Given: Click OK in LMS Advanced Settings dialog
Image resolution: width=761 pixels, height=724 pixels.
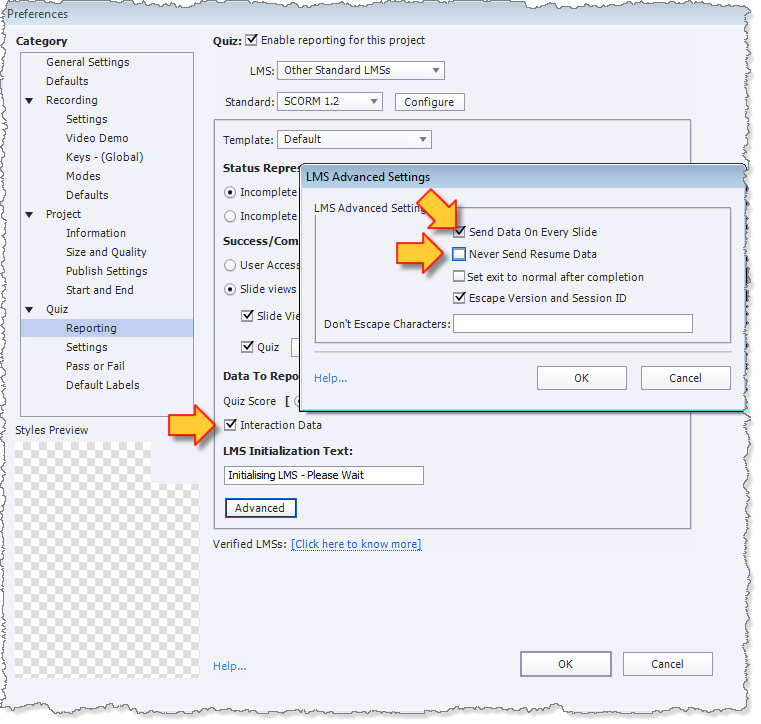Looking at the screenshot, I should point(581,378).
